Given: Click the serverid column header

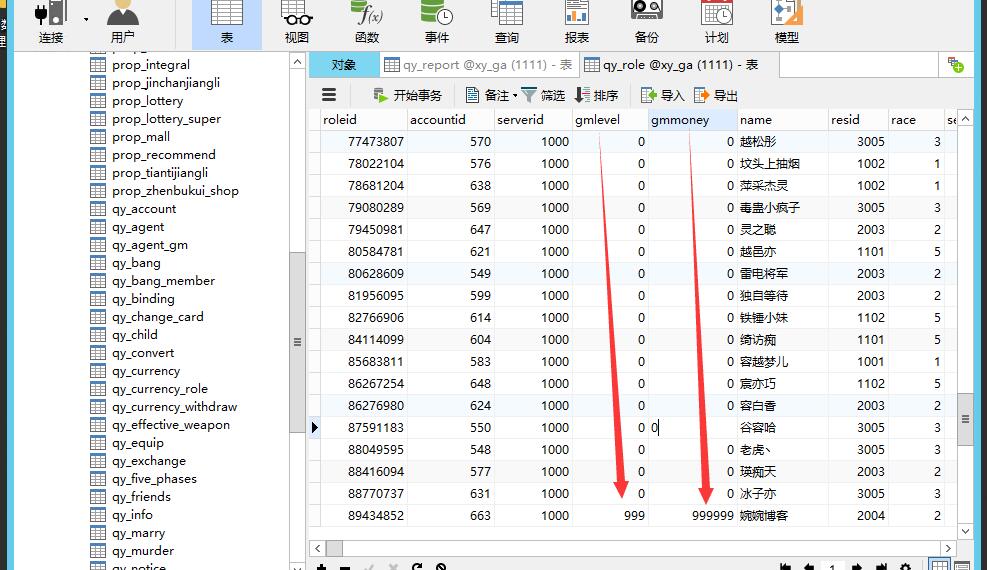Looking at the screenshot, I should click(533, 120).
